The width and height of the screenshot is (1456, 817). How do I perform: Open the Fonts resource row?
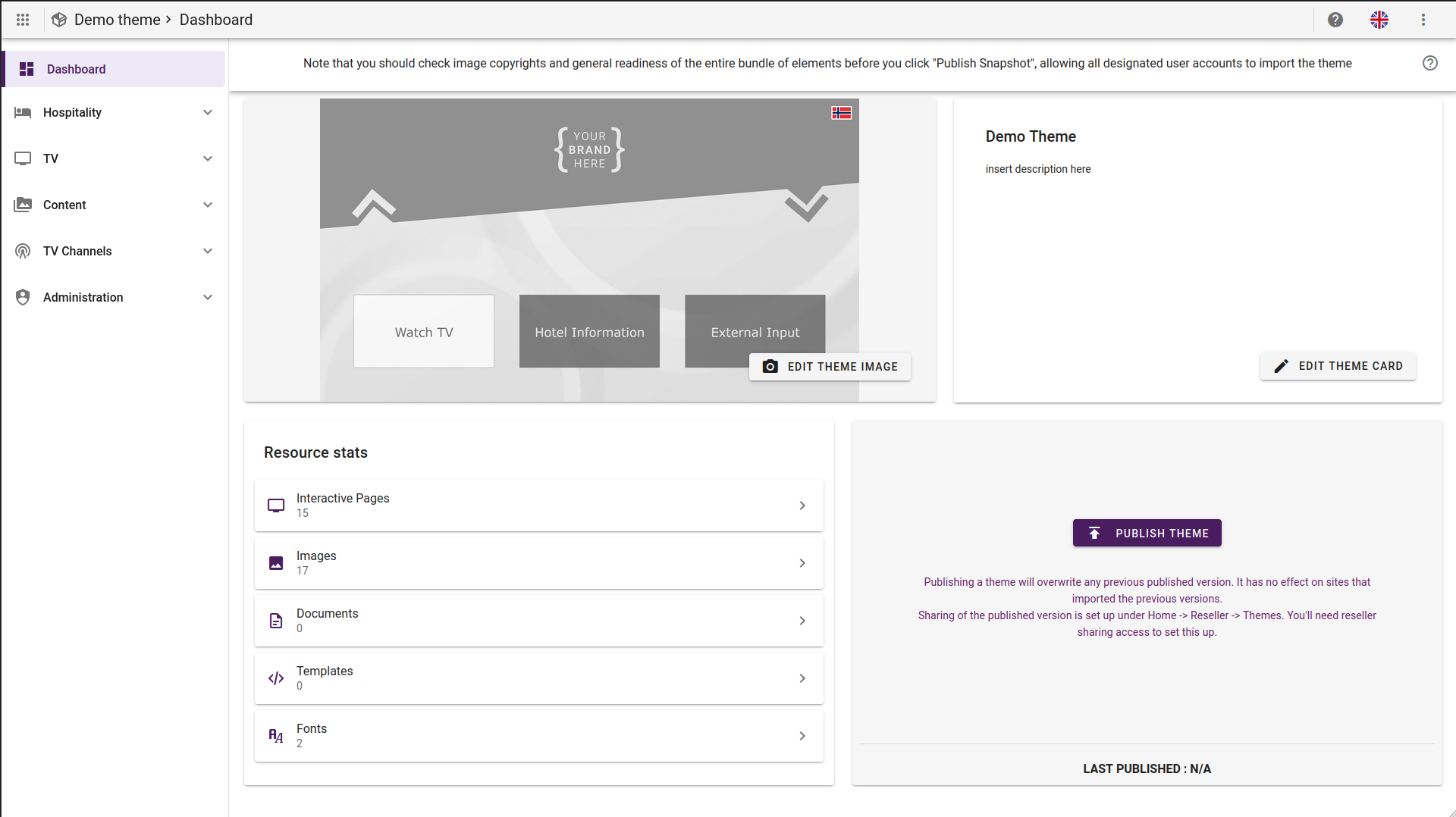(538, 736)
